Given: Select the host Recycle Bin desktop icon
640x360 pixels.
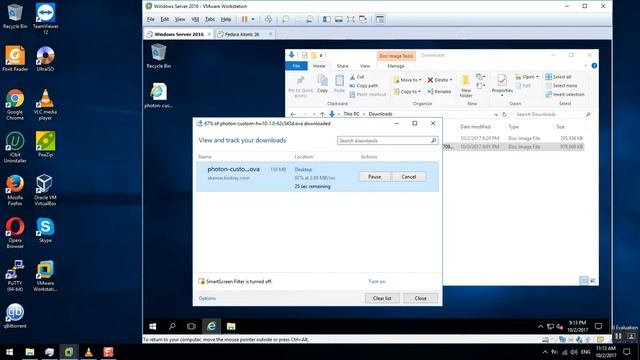Looking at the screenshot, I should click(15, 16).
